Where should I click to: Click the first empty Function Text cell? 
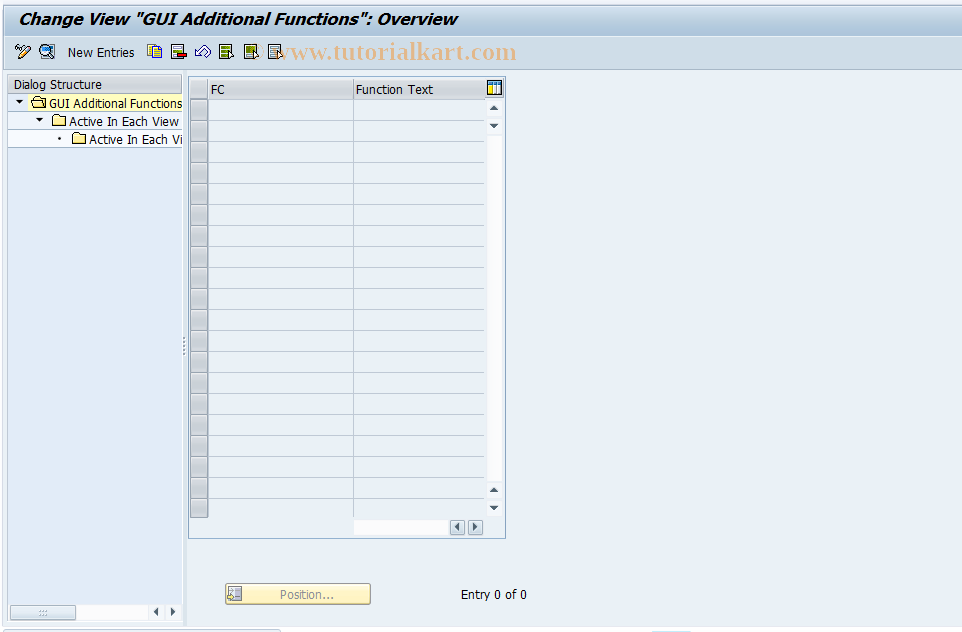pos(419,110)
